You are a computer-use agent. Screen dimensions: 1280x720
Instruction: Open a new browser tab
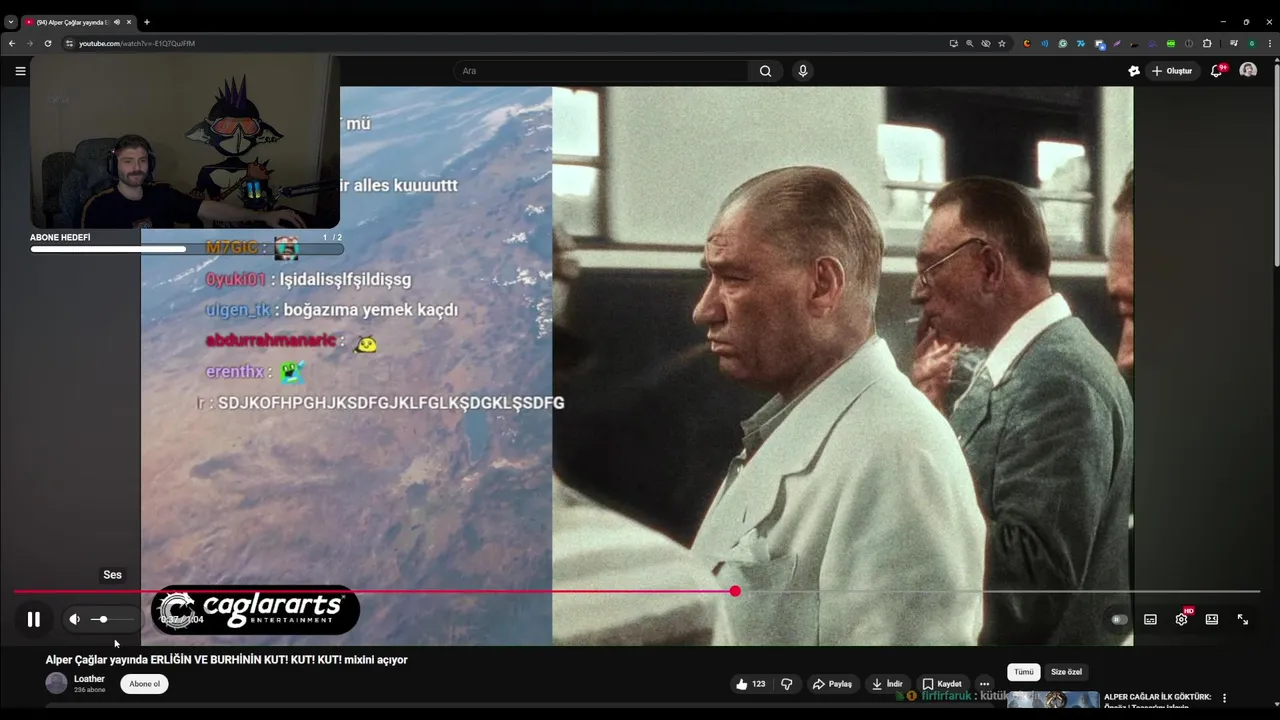click(146, 22)
